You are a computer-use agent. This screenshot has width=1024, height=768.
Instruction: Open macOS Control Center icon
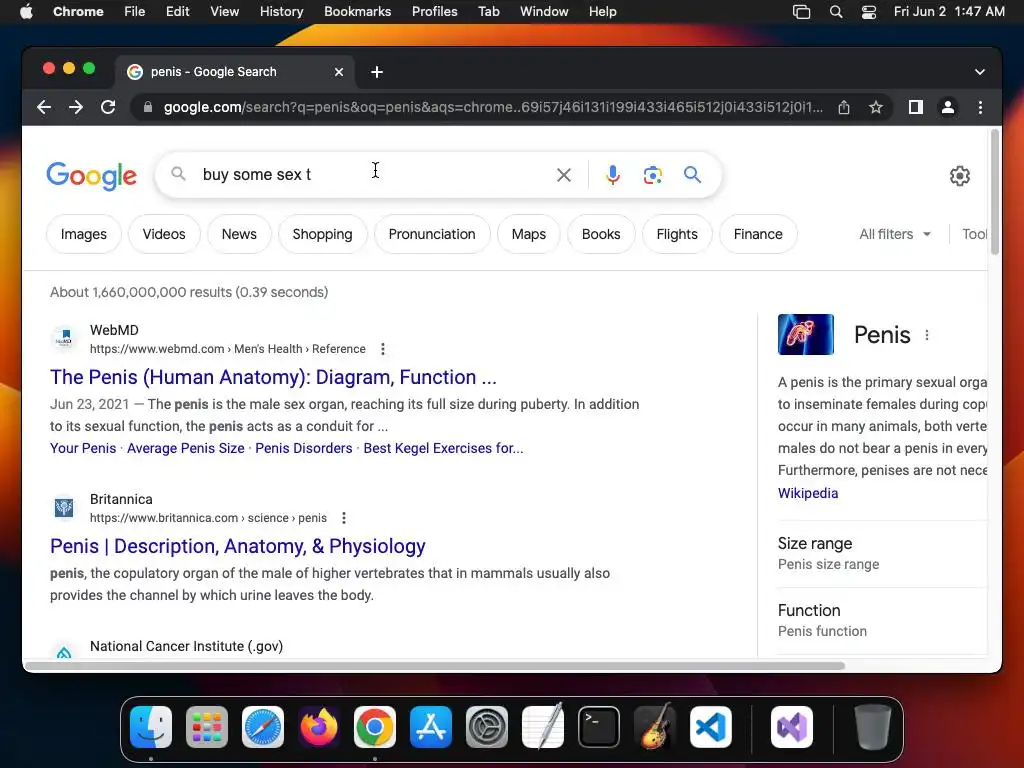869,12
